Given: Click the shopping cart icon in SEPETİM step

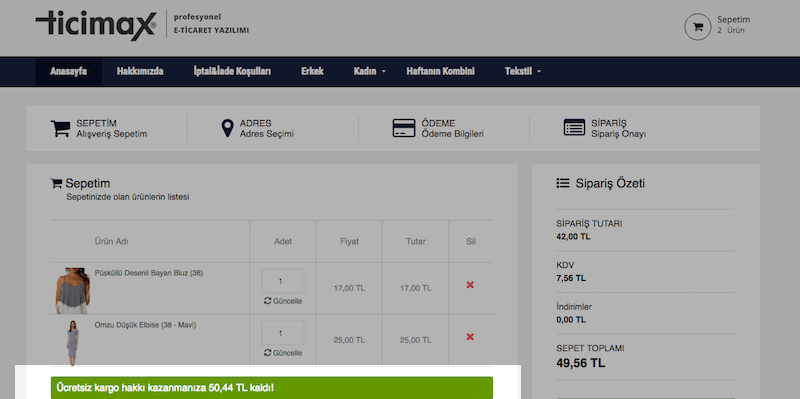Looking at the screenshot, I should 60,129.
